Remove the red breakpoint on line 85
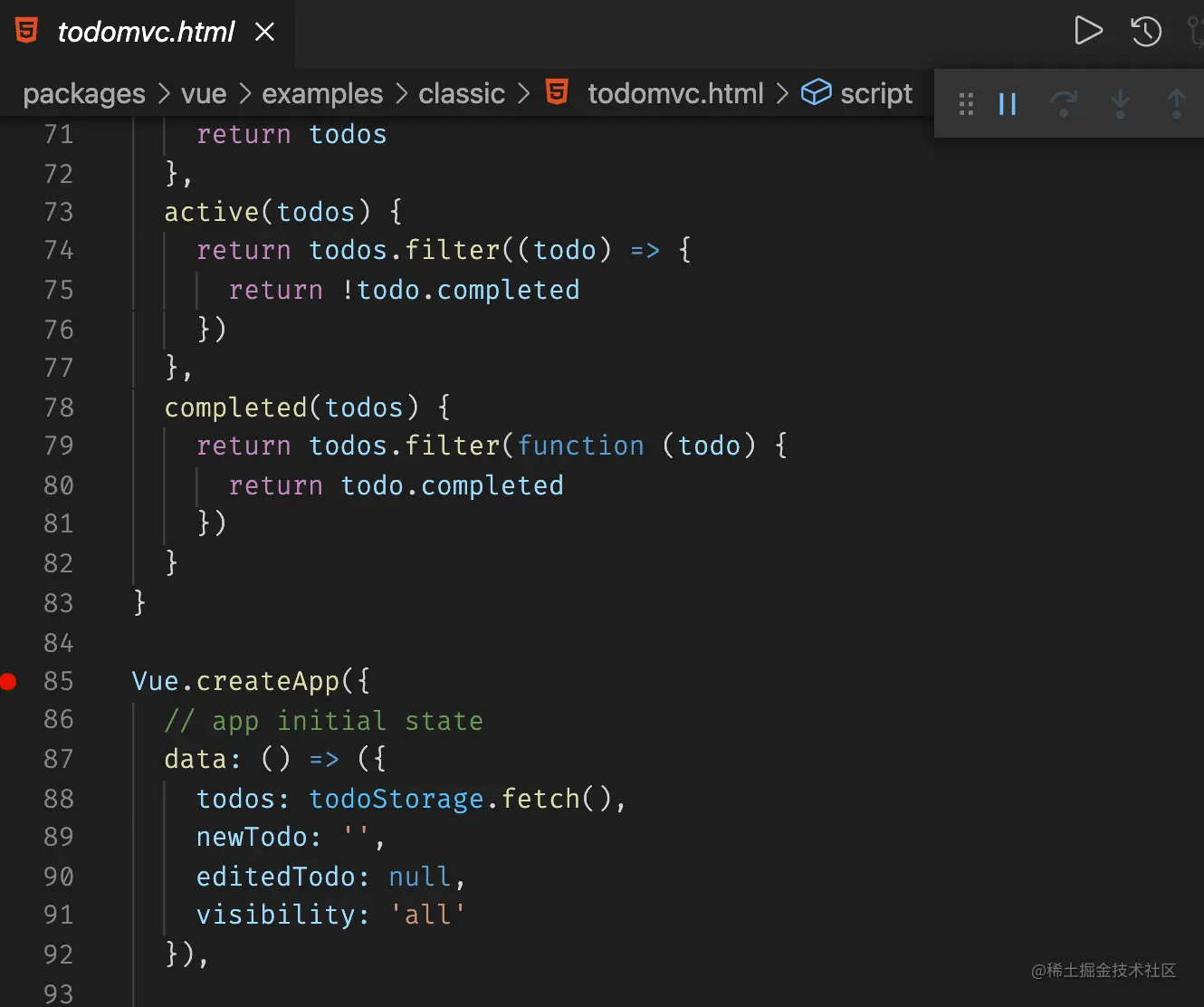This screenshot has height=1007, width=1204. pos(8,681)
